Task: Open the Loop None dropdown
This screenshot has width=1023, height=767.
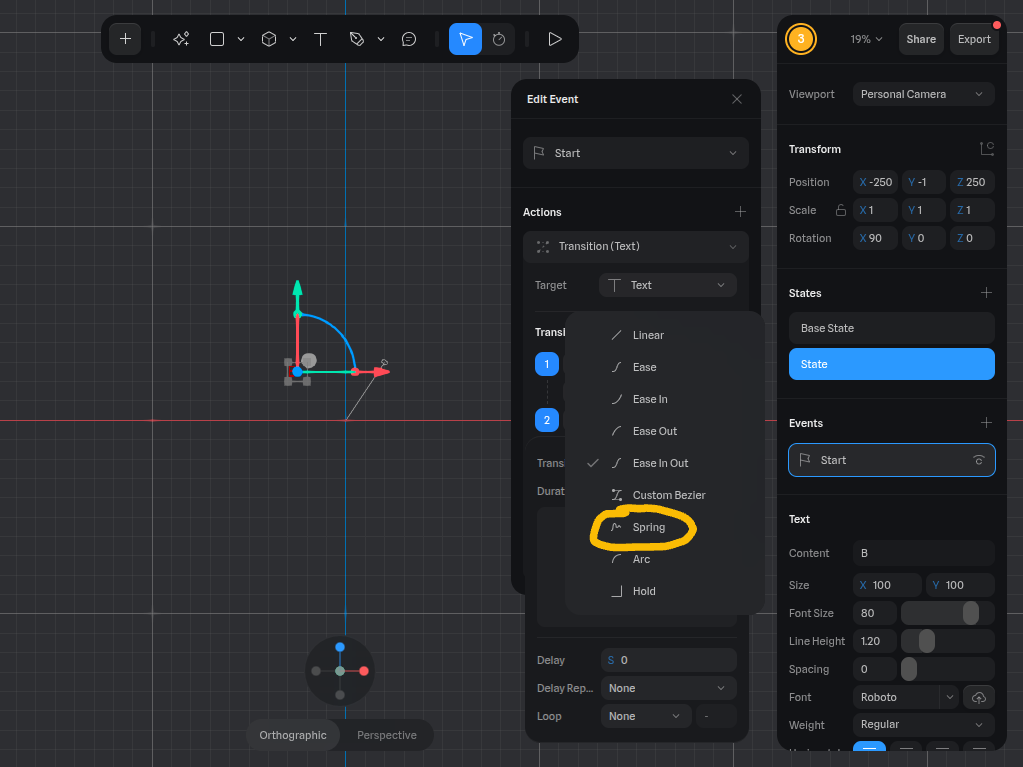Action: [x=645, y=716]
